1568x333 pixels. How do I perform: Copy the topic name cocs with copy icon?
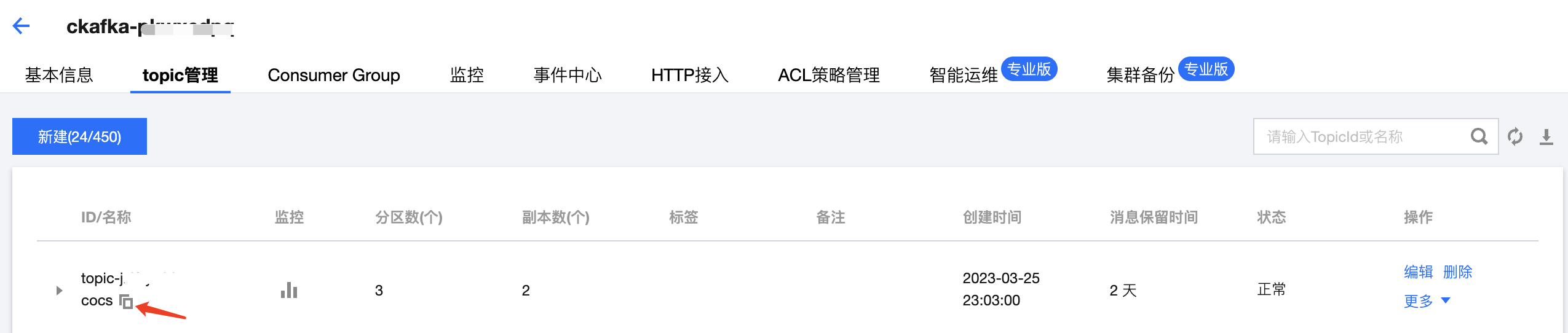pyautogui.click(x=126, y=302)
